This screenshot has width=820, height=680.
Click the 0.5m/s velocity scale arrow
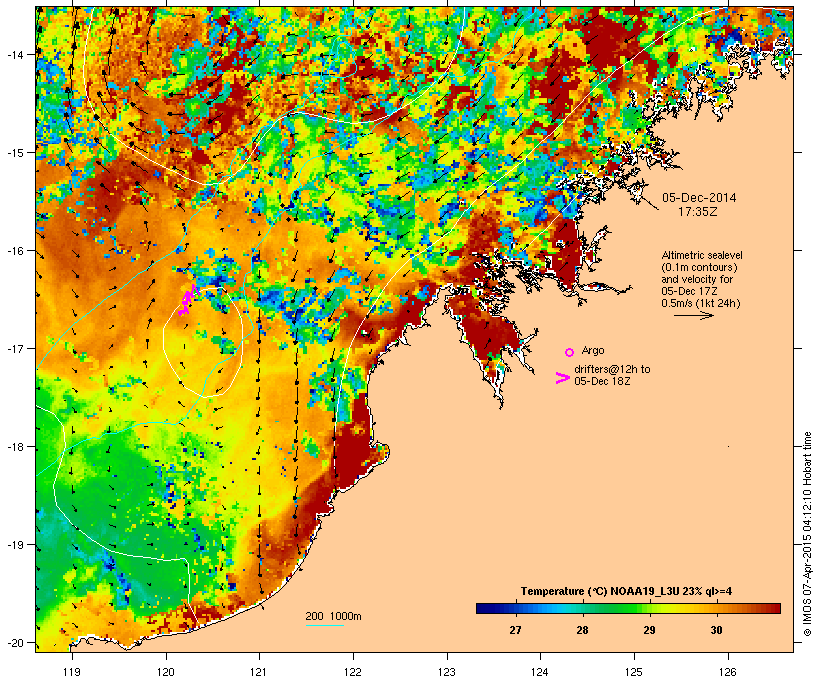click(x=693, y=315)
